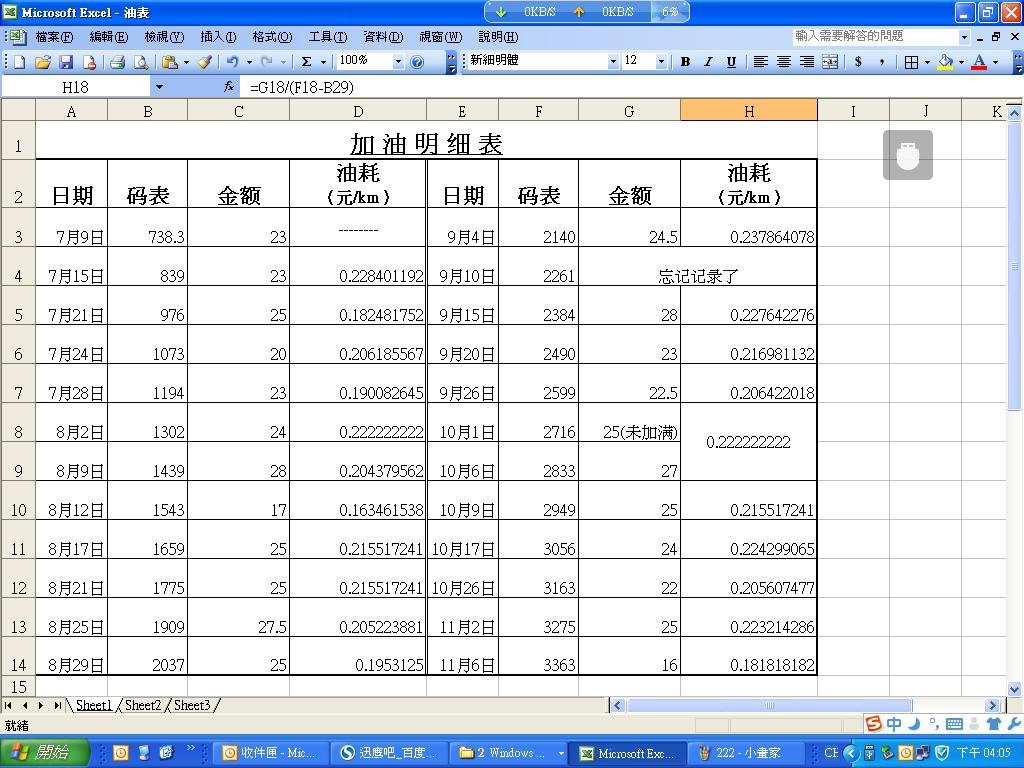Apply currency style with dollar icon
Image resolution: width=1024 pixels, height=768 pixels.
(x=858, y=61)
